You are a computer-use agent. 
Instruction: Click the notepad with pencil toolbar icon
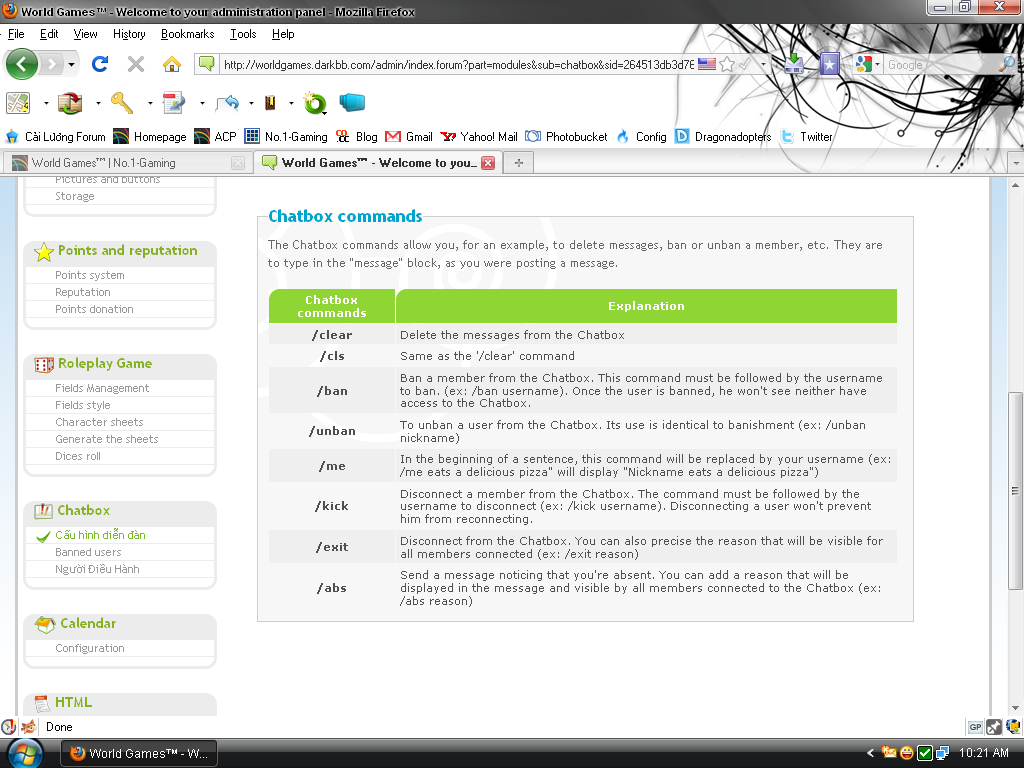pyautogui.click(x=174, y=103)
